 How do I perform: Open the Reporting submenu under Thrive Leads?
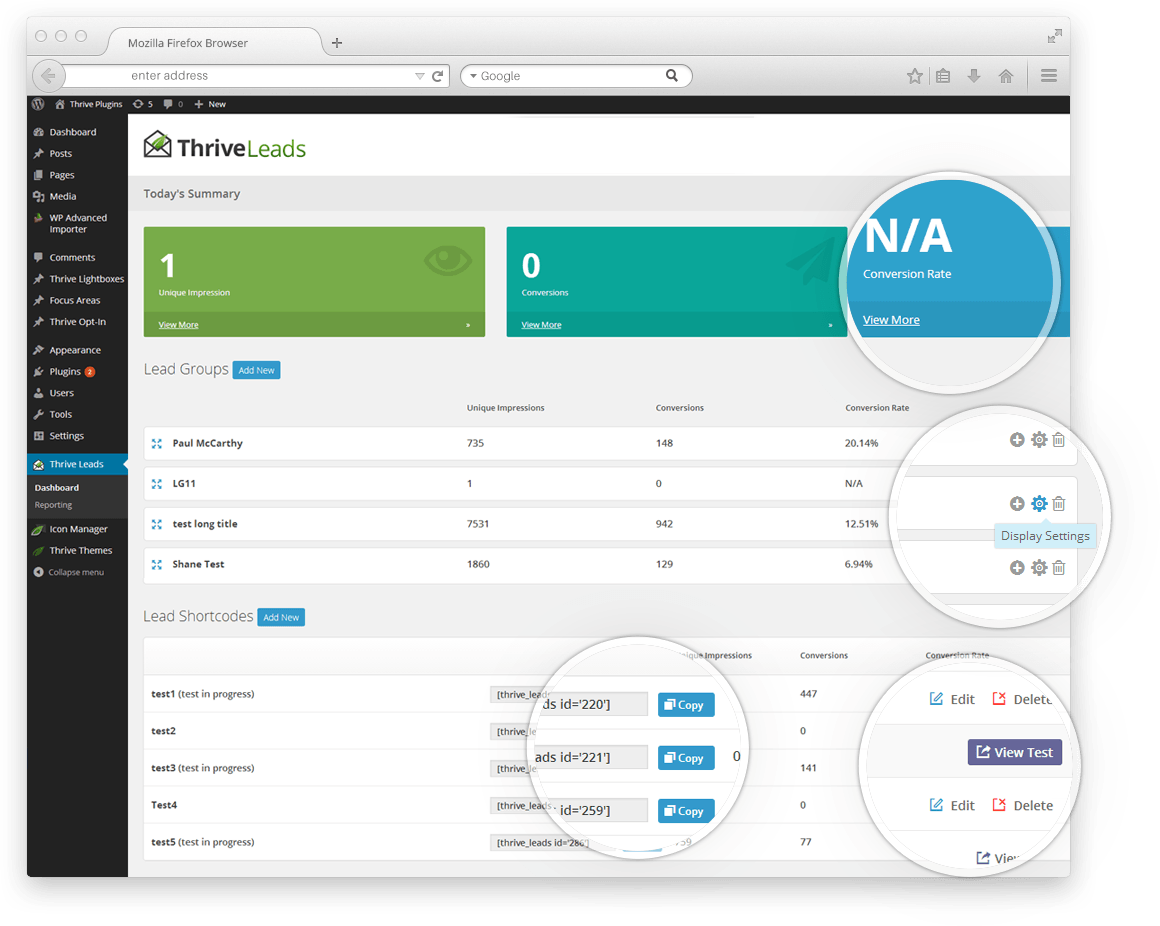(53, 505)
